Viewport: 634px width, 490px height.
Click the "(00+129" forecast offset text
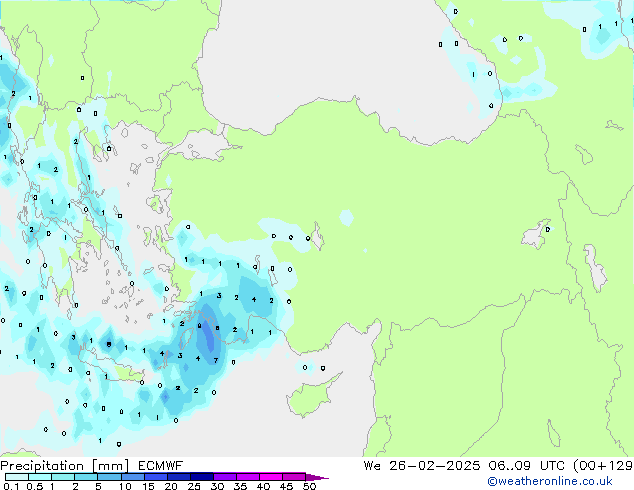click(x=603, y=466)
